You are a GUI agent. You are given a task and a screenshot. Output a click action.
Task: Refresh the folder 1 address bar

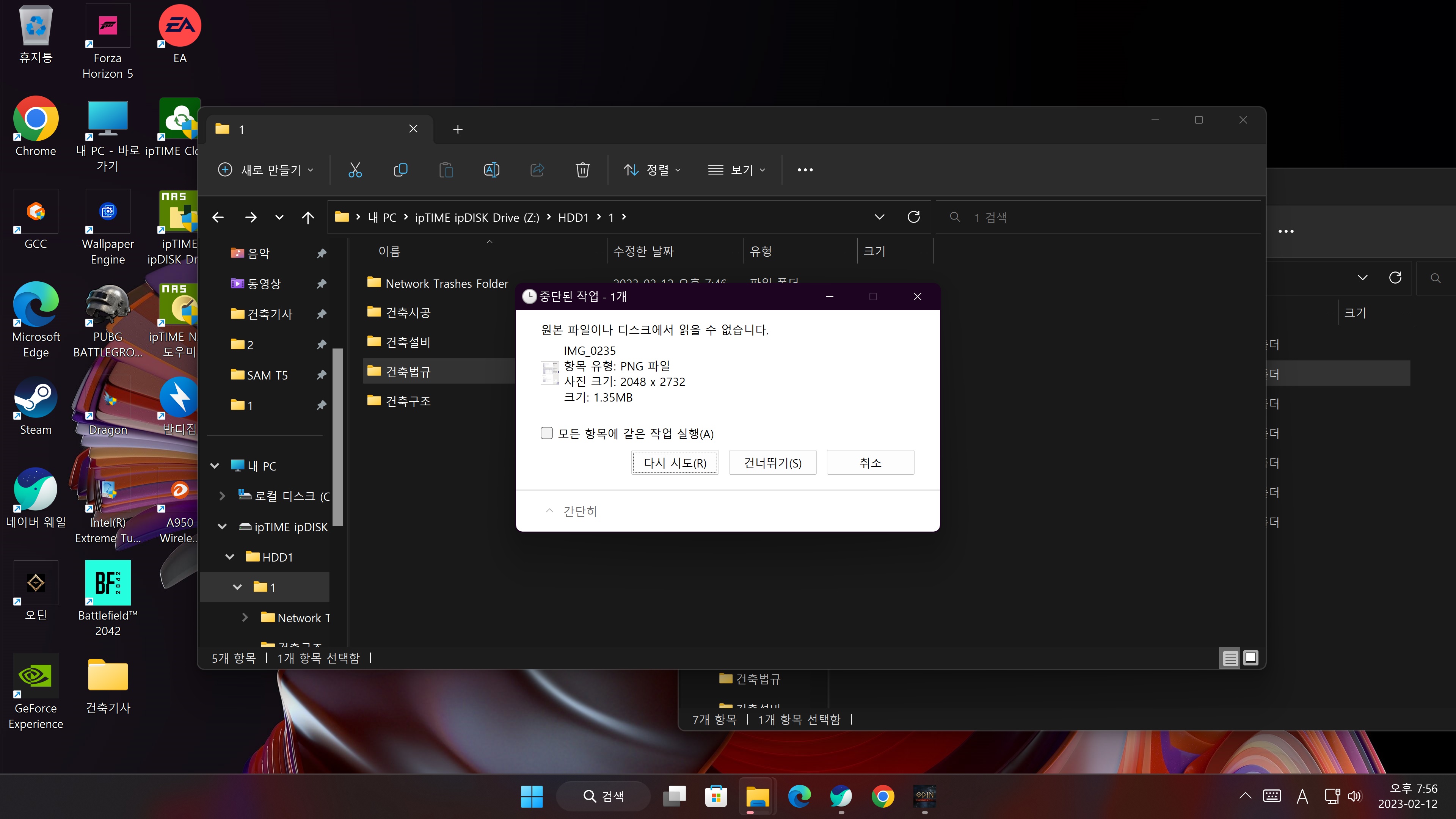coord(913,217)
